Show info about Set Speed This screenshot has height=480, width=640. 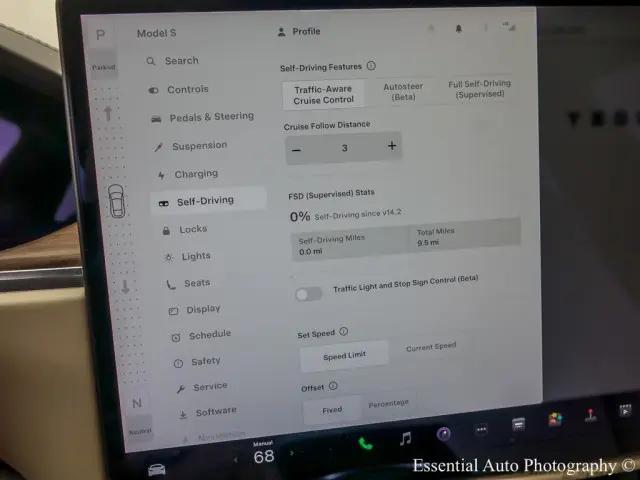point(344,331)
